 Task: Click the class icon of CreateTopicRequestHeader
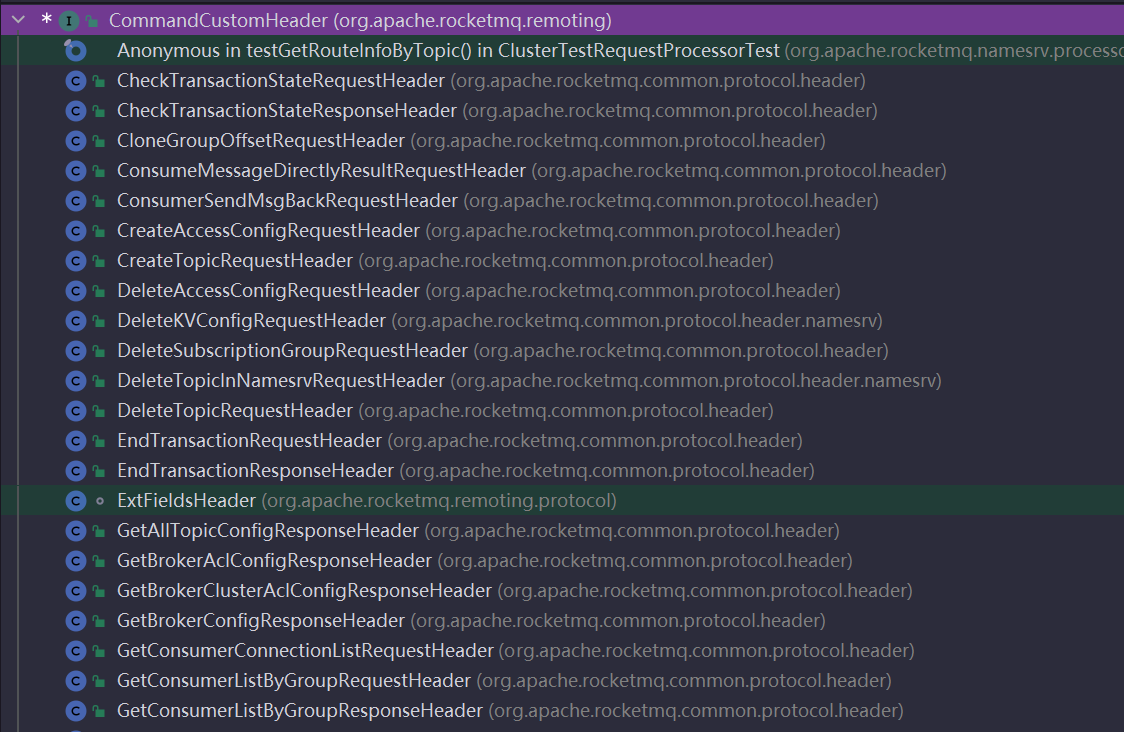coord(75,261)
